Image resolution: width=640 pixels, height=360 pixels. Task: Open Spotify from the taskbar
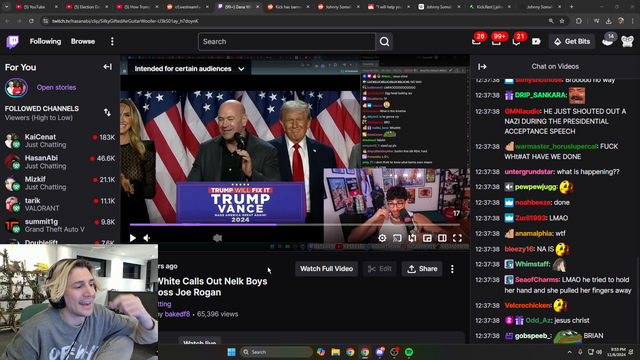point(409,352)
